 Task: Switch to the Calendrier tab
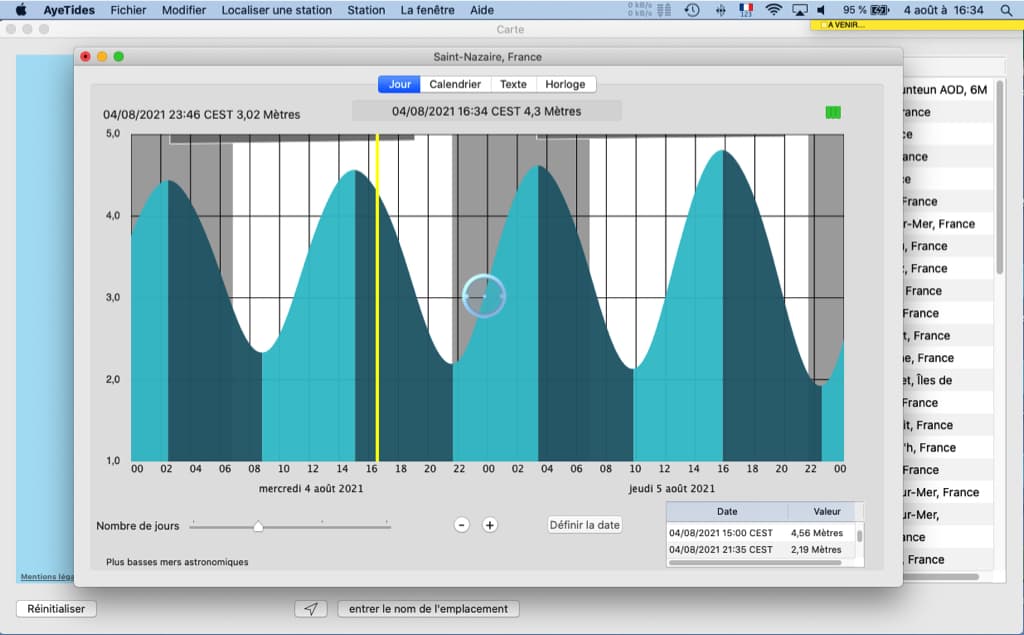(455, 84)
